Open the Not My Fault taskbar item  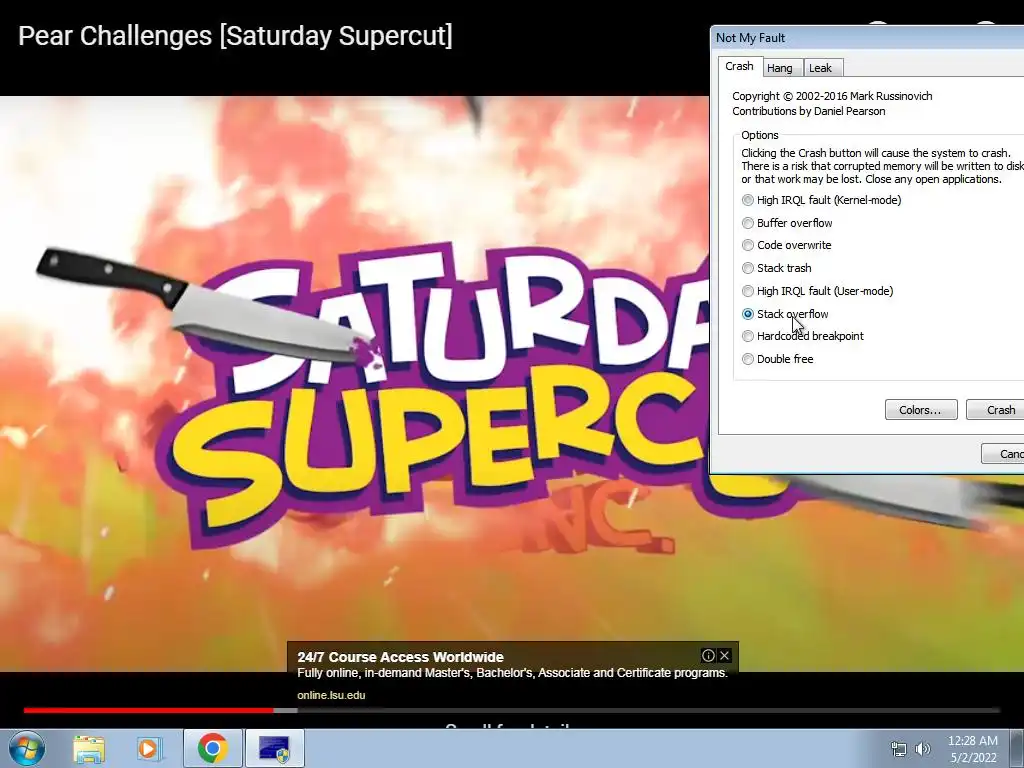[274, 748]
